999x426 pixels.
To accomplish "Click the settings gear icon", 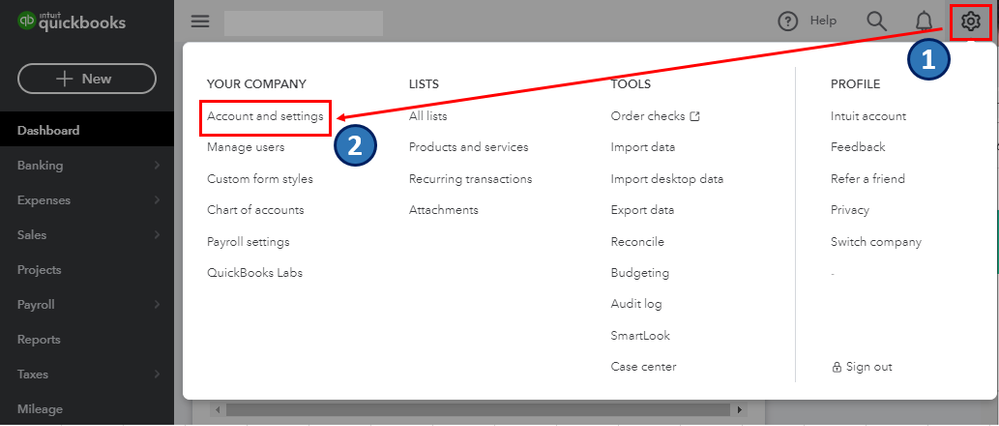I will 970,21.
